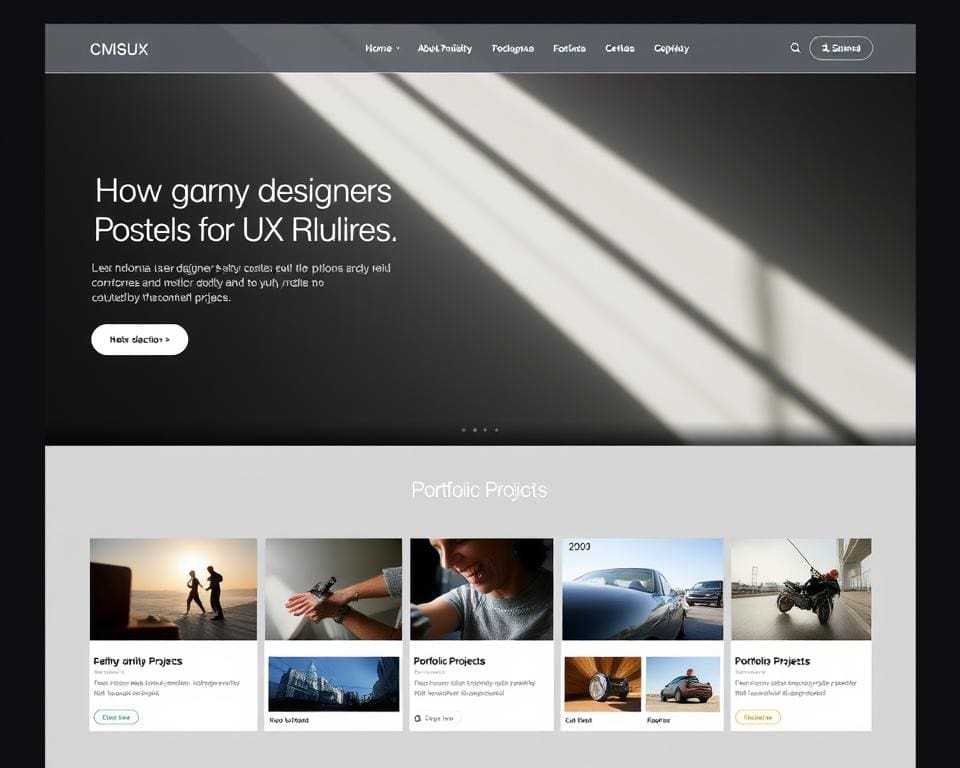
Task: Click the building image in second card
Action: tap(333, 683)
